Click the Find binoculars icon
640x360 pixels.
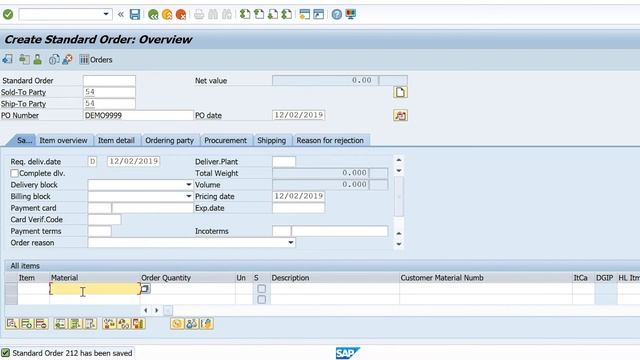[x=213, y=15]
